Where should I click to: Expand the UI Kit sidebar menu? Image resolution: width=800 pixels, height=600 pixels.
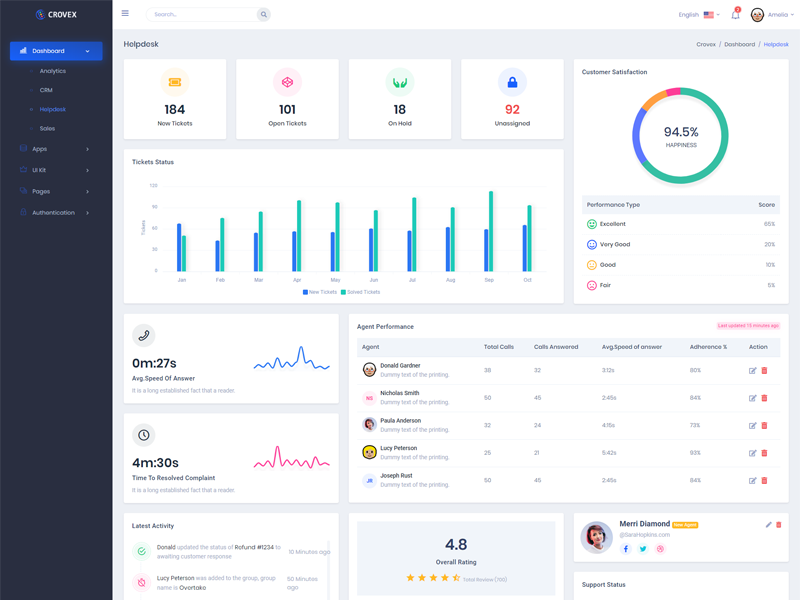tap(56, 170)
